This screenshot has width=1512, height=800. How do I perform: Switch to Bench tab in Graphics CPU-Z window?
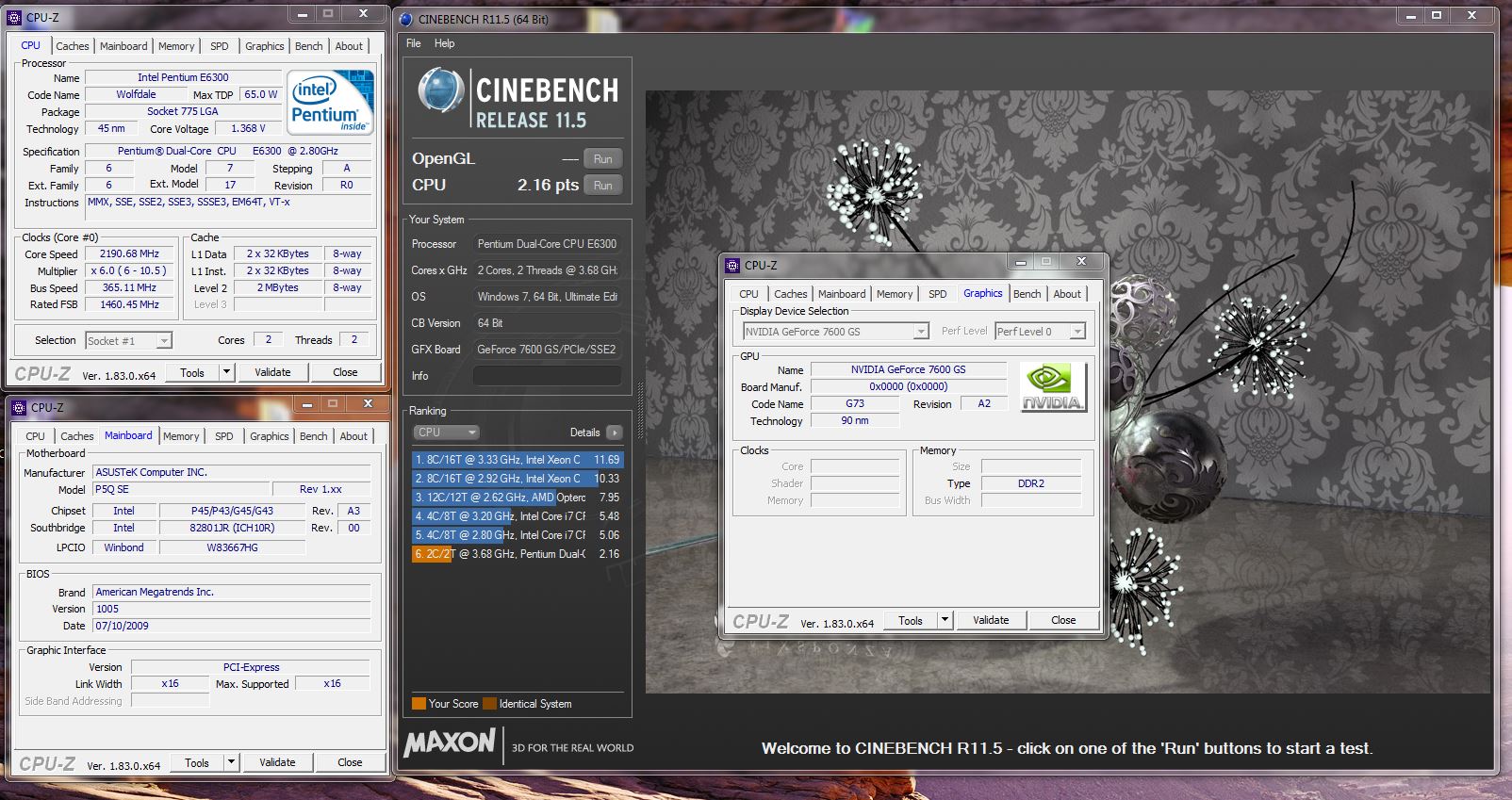1027,294
